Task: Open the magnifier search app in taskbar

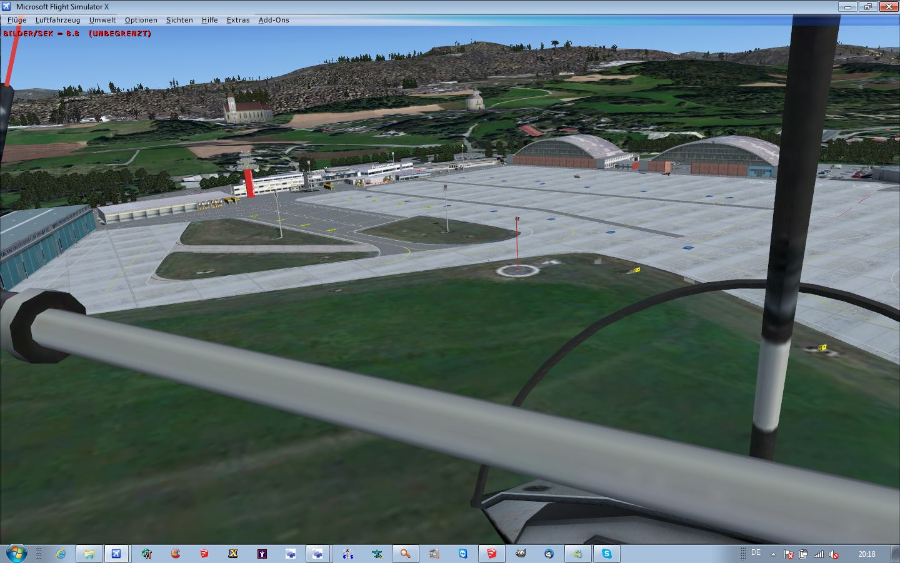Action: [405, 554]
